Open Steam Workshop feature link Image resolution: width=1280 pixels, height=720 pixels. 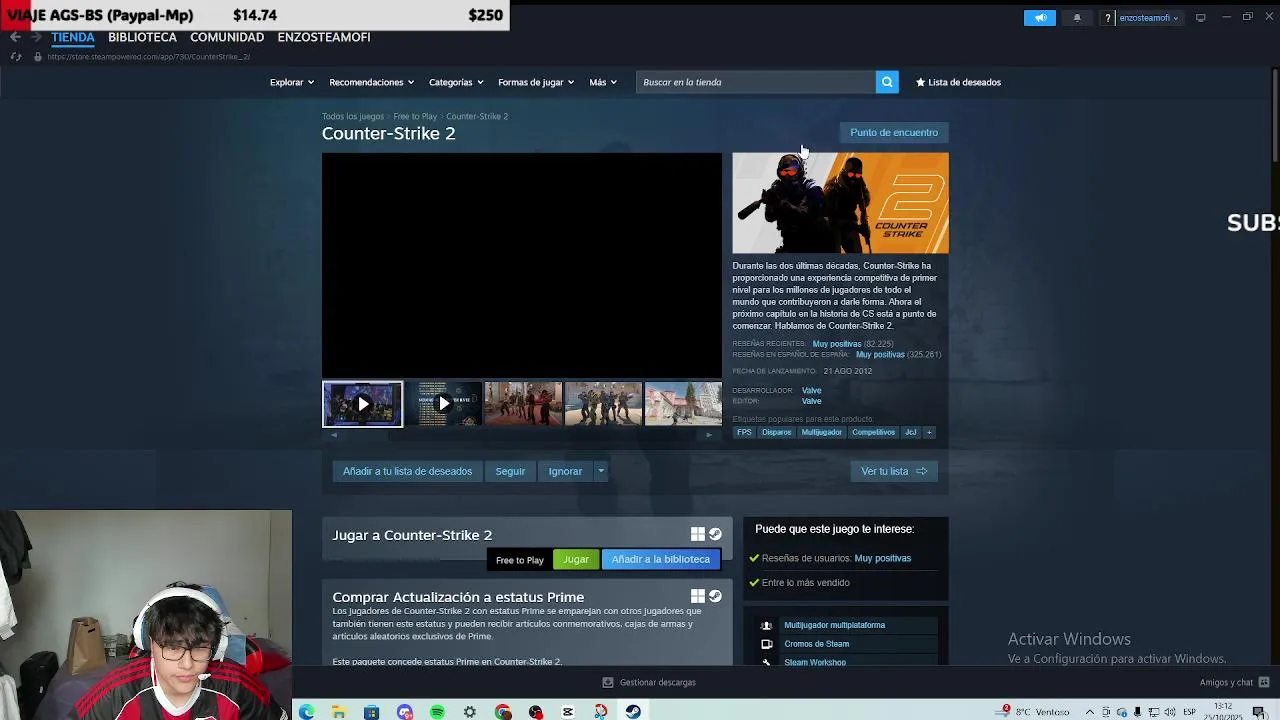coord(815,662)
